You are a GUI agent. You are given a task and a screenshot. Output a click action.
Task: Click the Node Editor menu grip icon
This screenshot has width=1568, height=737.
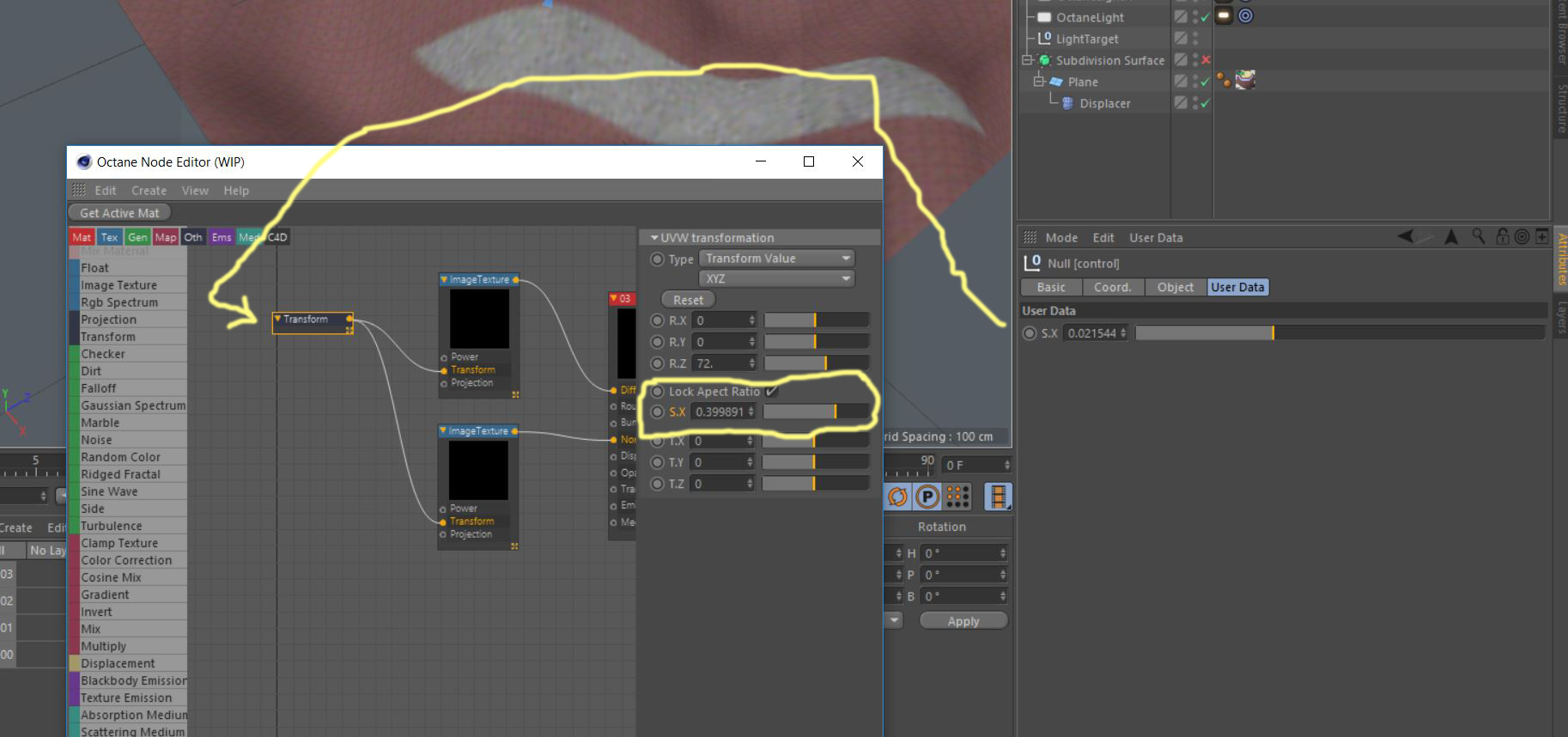[79, 190]
